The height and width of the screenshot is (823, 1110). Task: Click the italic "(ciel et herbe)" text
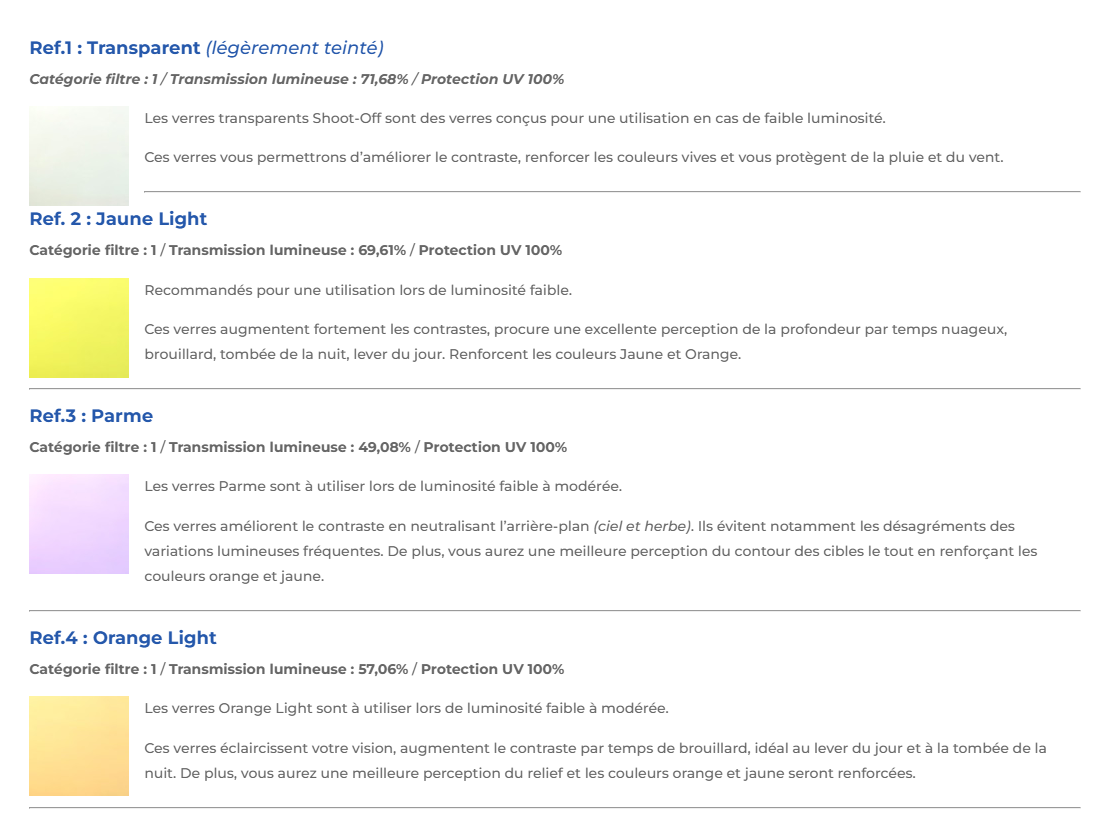pos(643,526)
